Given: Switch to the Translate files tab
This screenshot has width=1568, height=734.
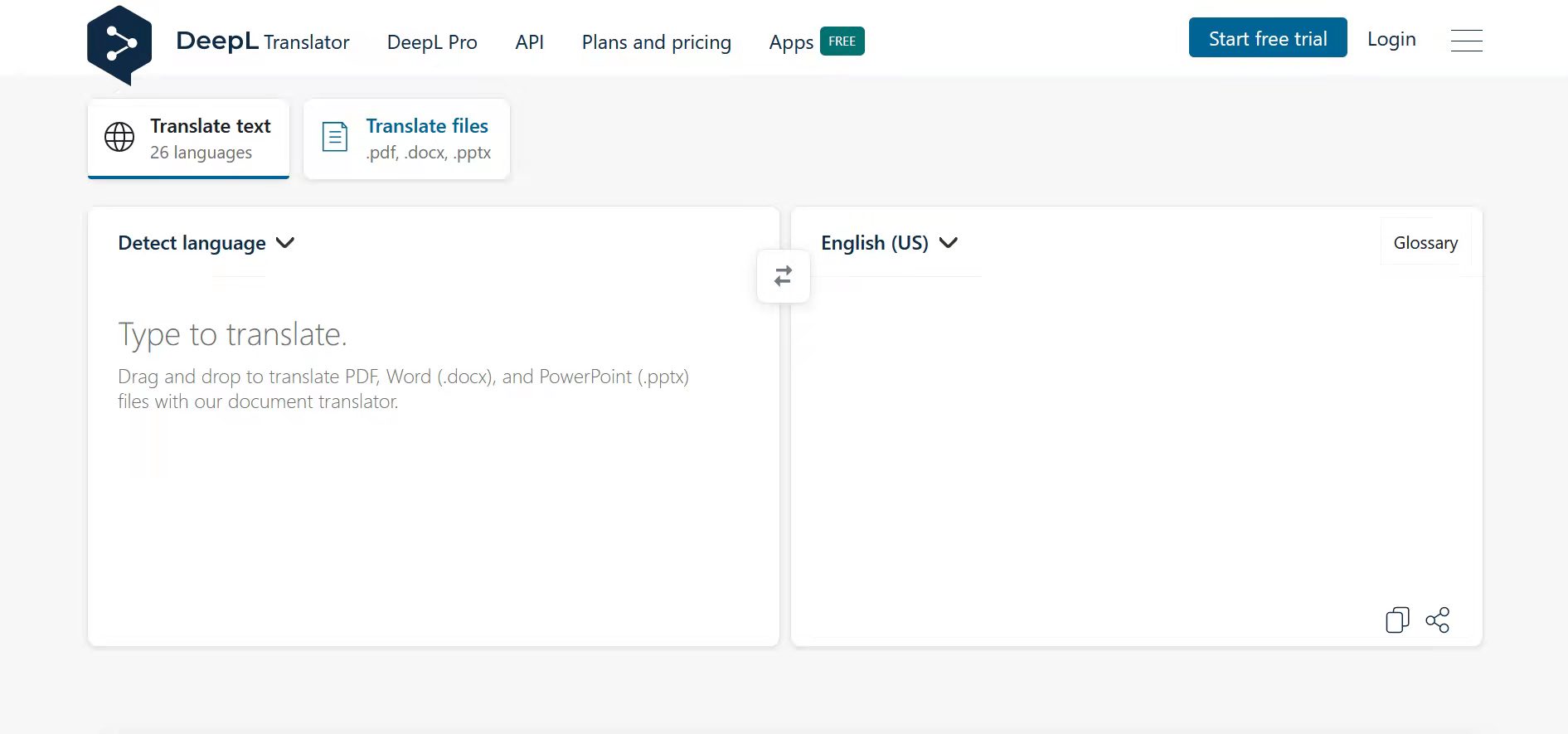Looking at the screenshot, I should coord(406,139).
